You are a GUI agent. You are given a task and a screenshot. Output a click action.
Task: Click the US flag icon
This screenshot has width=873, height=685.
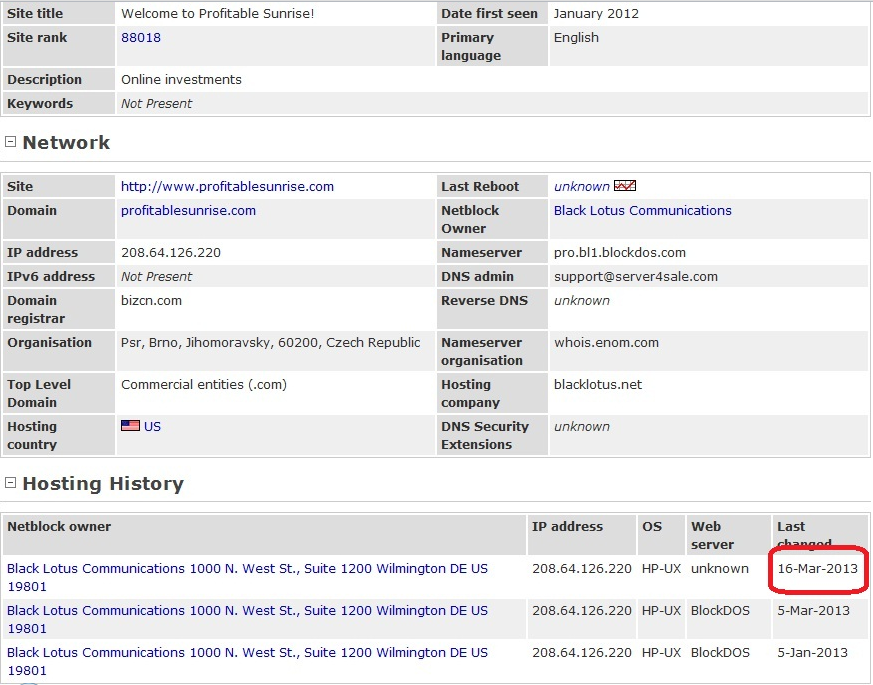(130, 426)
